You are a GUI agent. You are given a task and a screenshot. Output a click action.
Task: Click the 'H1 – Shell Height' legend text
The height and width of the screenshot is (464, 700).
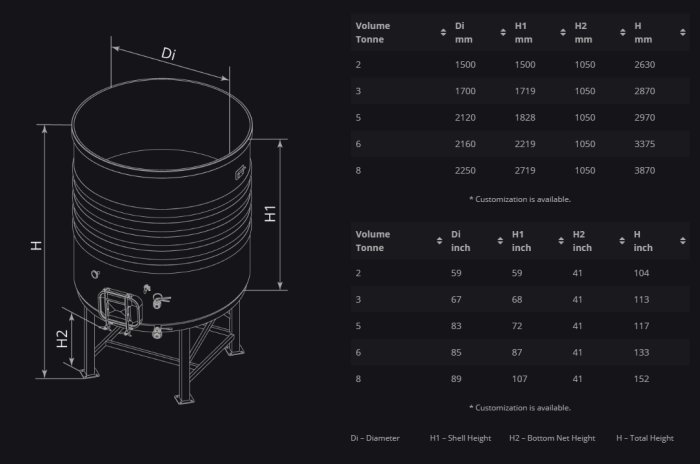click(461, 438)
